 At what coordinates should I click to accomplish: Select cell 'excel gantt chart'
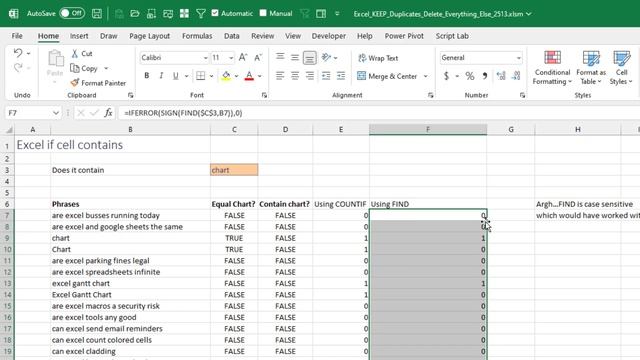[131, 283]
